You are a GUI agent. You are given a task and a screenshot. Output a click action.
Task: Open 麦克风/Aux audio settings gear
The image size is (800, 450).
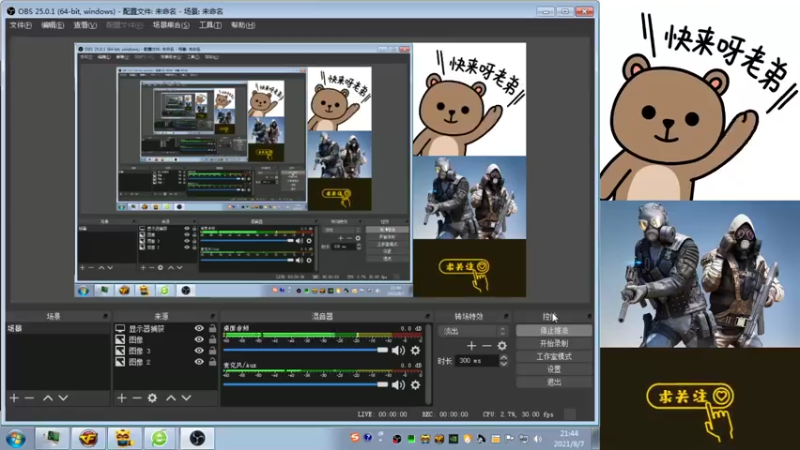coord(415,385)
